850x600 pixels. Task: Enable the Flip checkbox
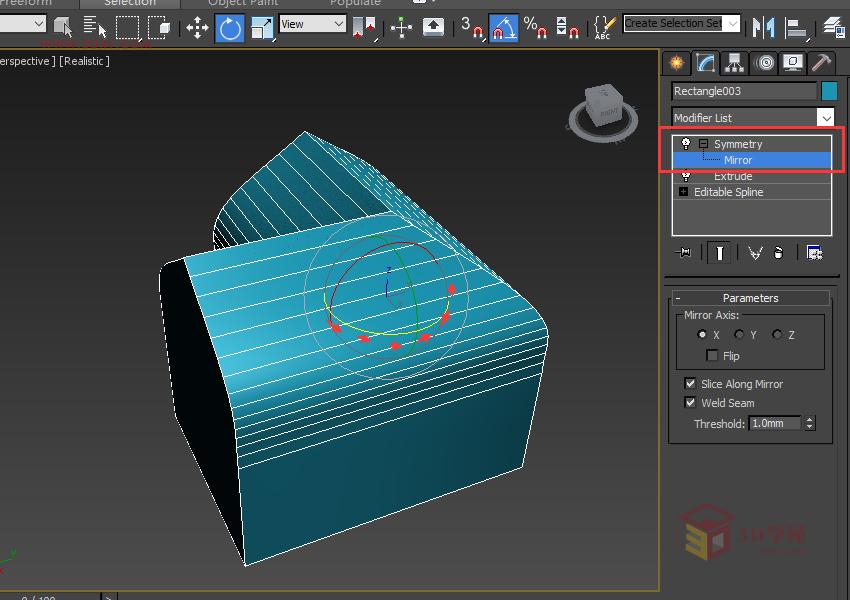pos(712,356)
